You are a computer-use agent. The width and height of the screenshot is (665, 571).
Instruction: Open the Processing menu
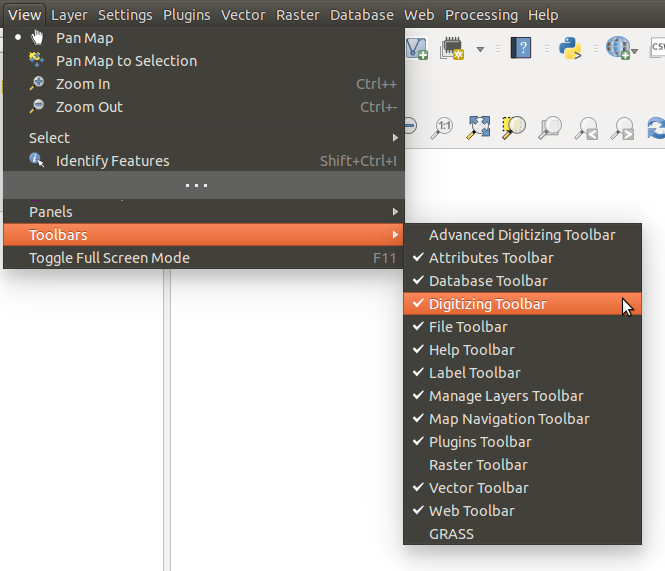pos(481,15)
